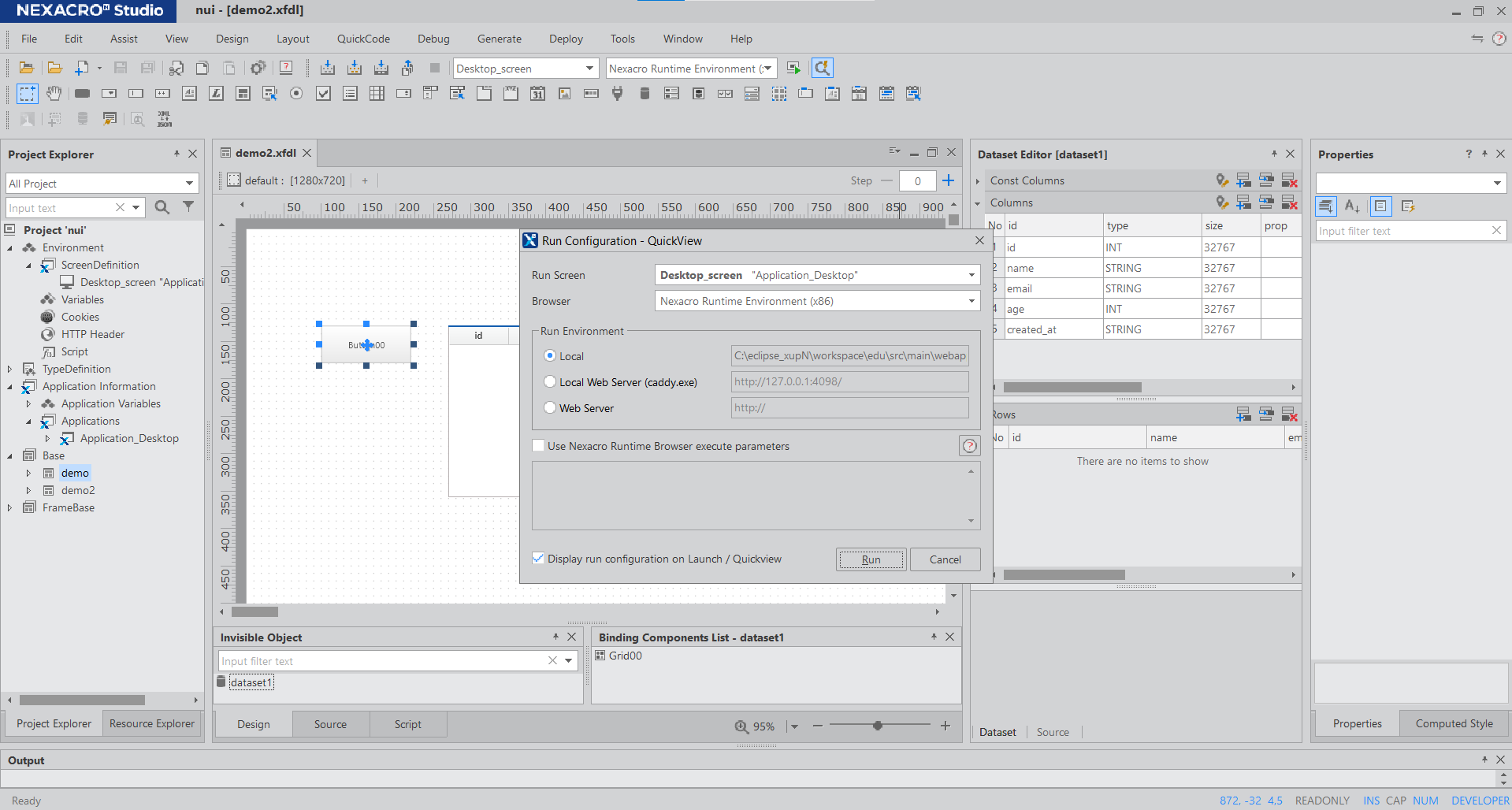Click the XML JSON converter icon

(x=164, y=119)
